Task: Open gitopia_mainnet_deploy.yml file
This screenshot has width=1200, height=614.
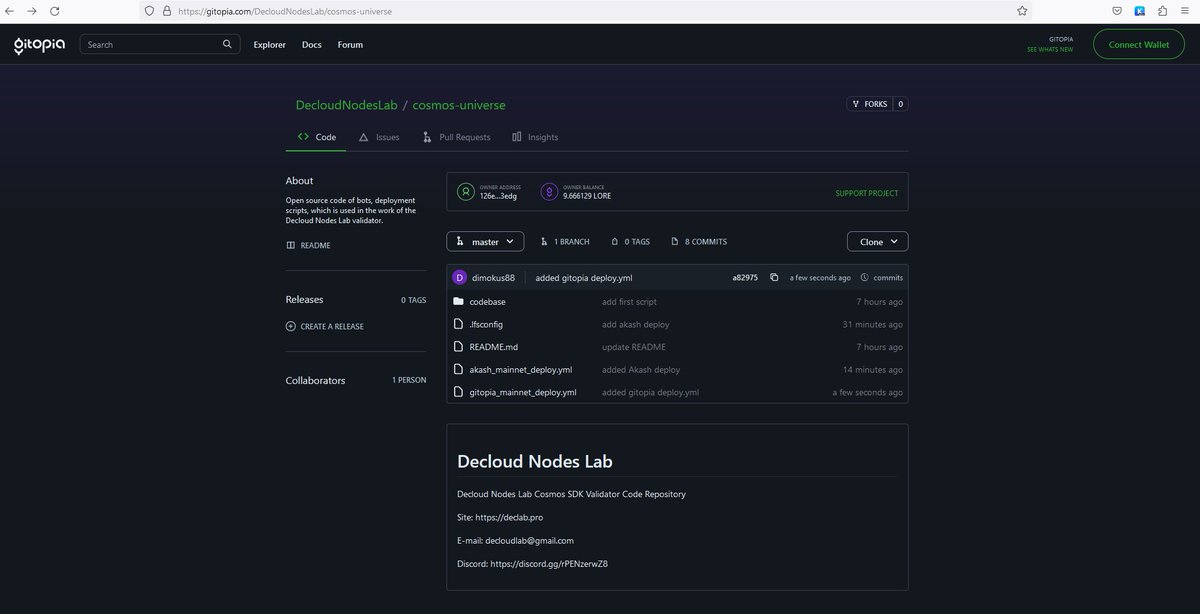Action: tap(523, 393)
